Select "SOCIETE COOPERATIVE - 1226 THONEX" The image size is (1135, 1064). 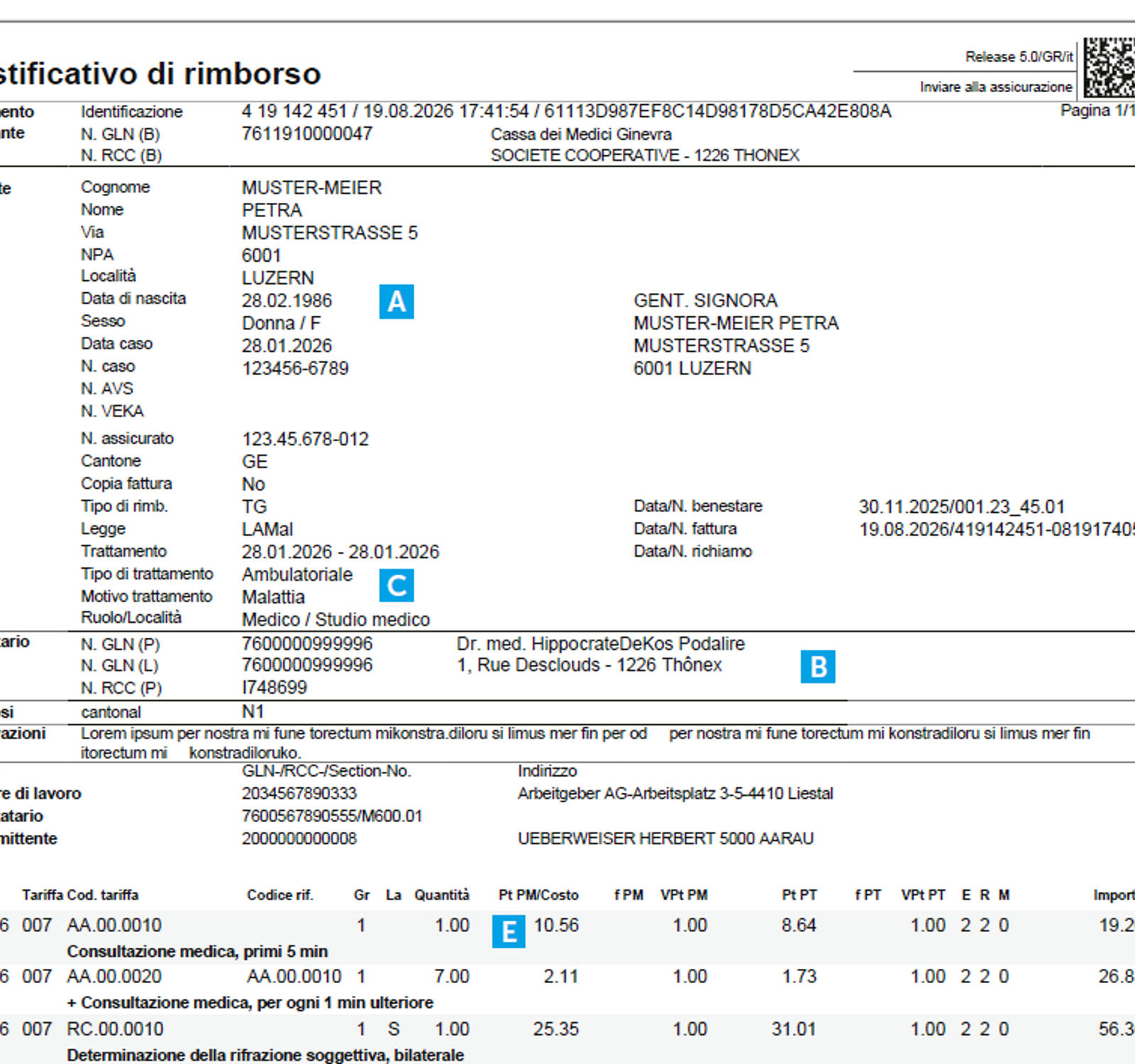point(645,155)
